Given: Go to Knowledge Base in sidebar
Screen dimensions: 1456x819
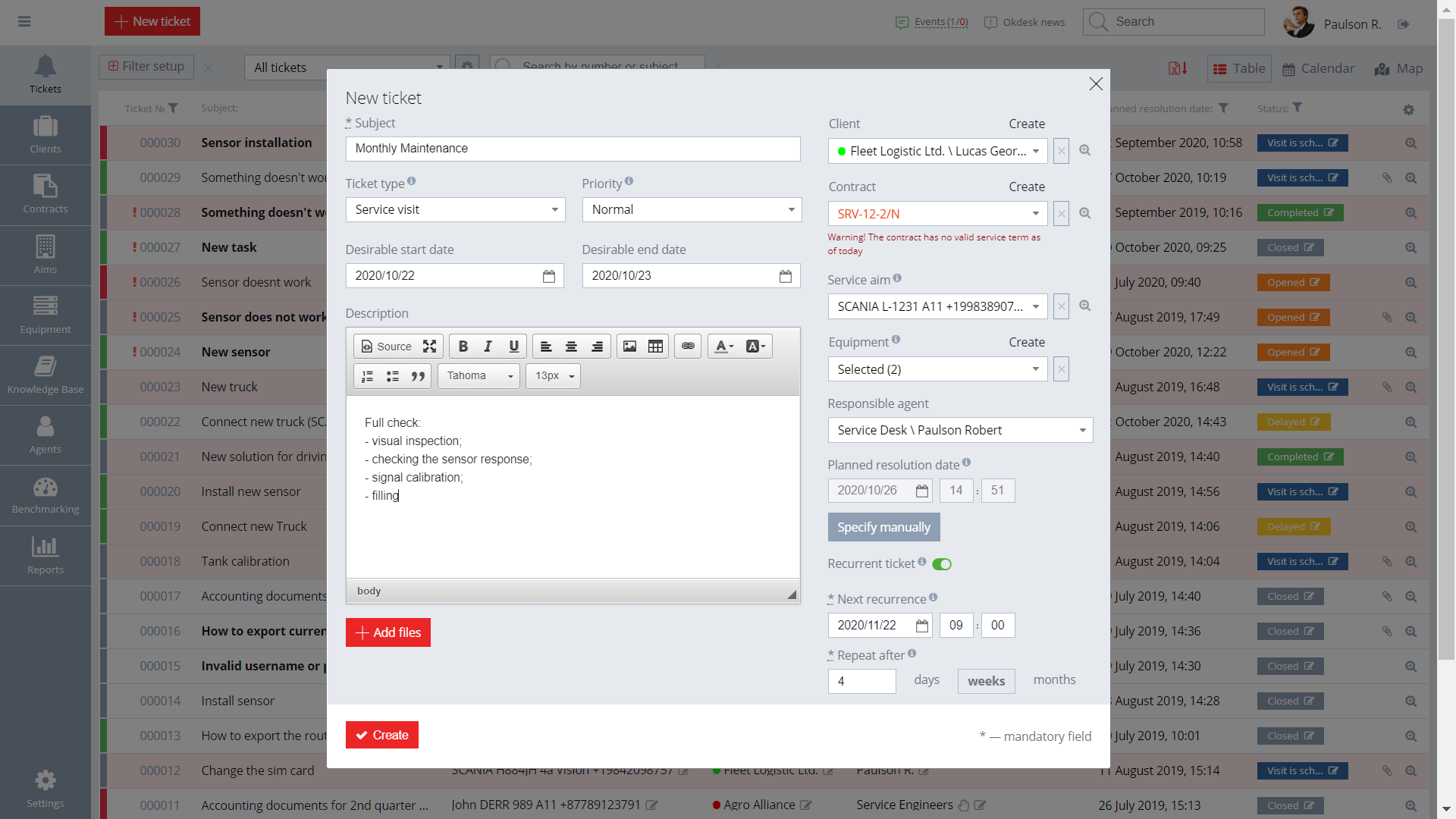Looking at the screenshot, I should coord(45,375).
